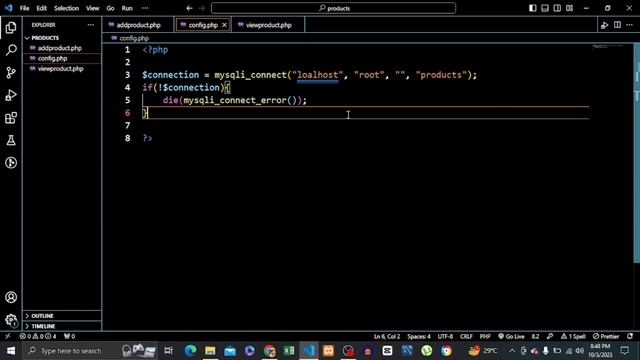Click the "loalhost" string in line 3
The image size is (640, 360).
pos(318,75)
